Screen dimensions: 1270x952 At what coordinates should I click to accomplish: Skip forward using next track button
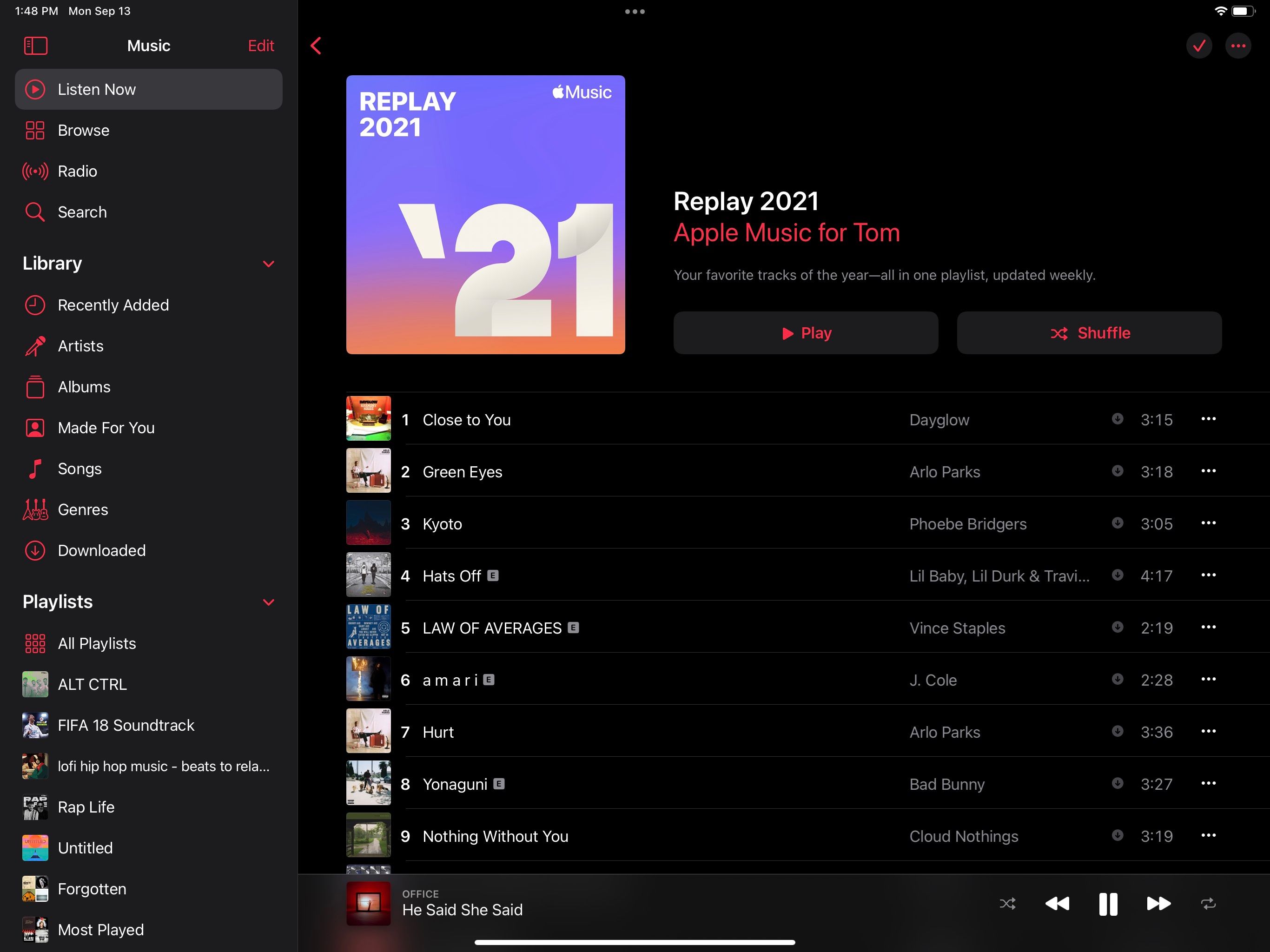tap(1156, 903)
